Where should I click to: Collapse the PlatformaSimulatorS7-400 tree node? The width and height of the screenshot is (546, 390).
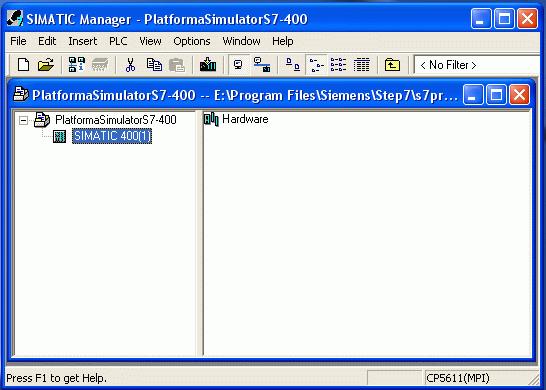(23, 120)
